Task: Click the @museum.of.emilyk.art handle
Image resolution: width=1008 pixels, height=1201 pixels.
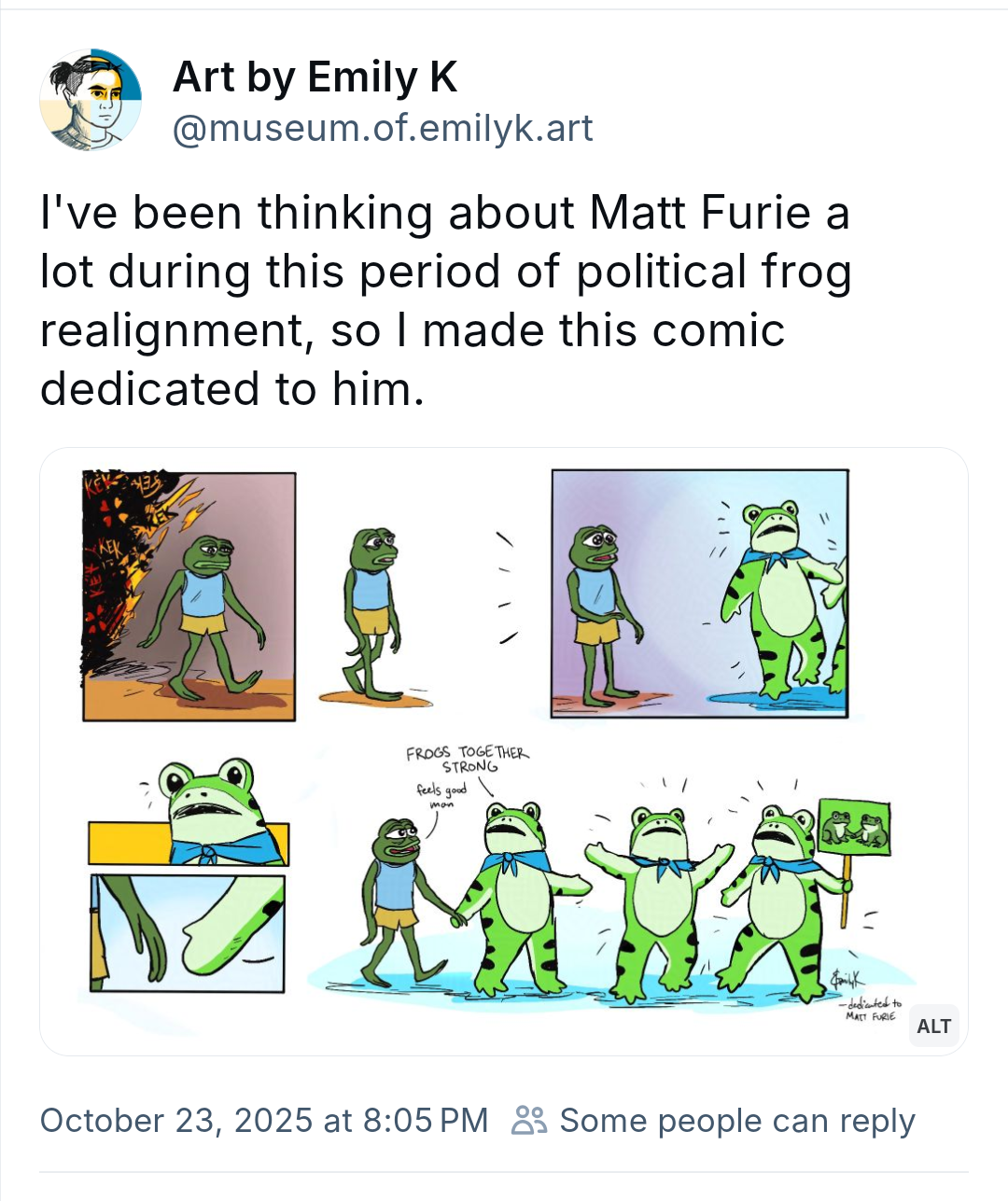Action: [383, 129]
